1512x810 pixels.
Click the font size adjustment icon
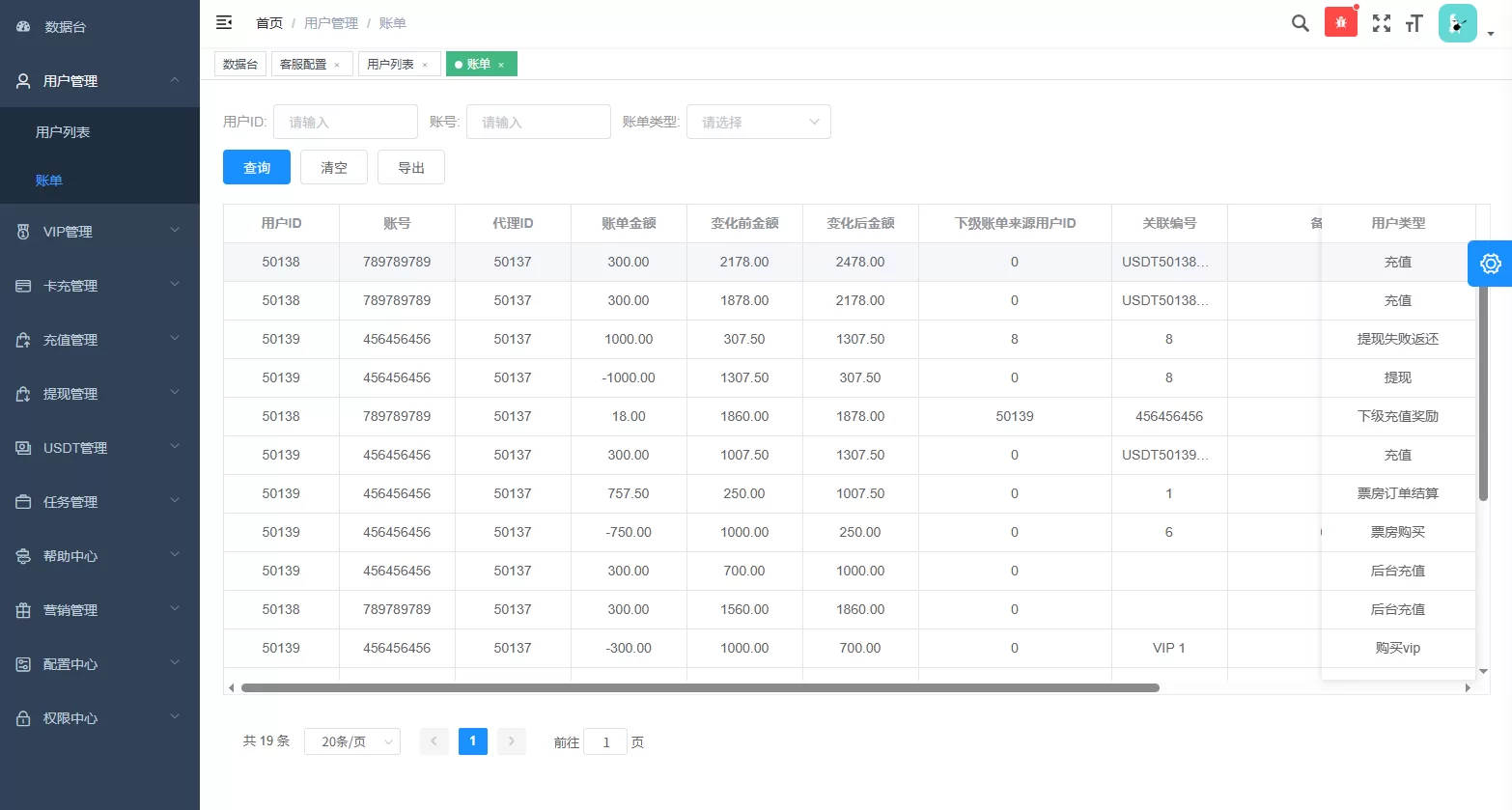[1414, 22]
